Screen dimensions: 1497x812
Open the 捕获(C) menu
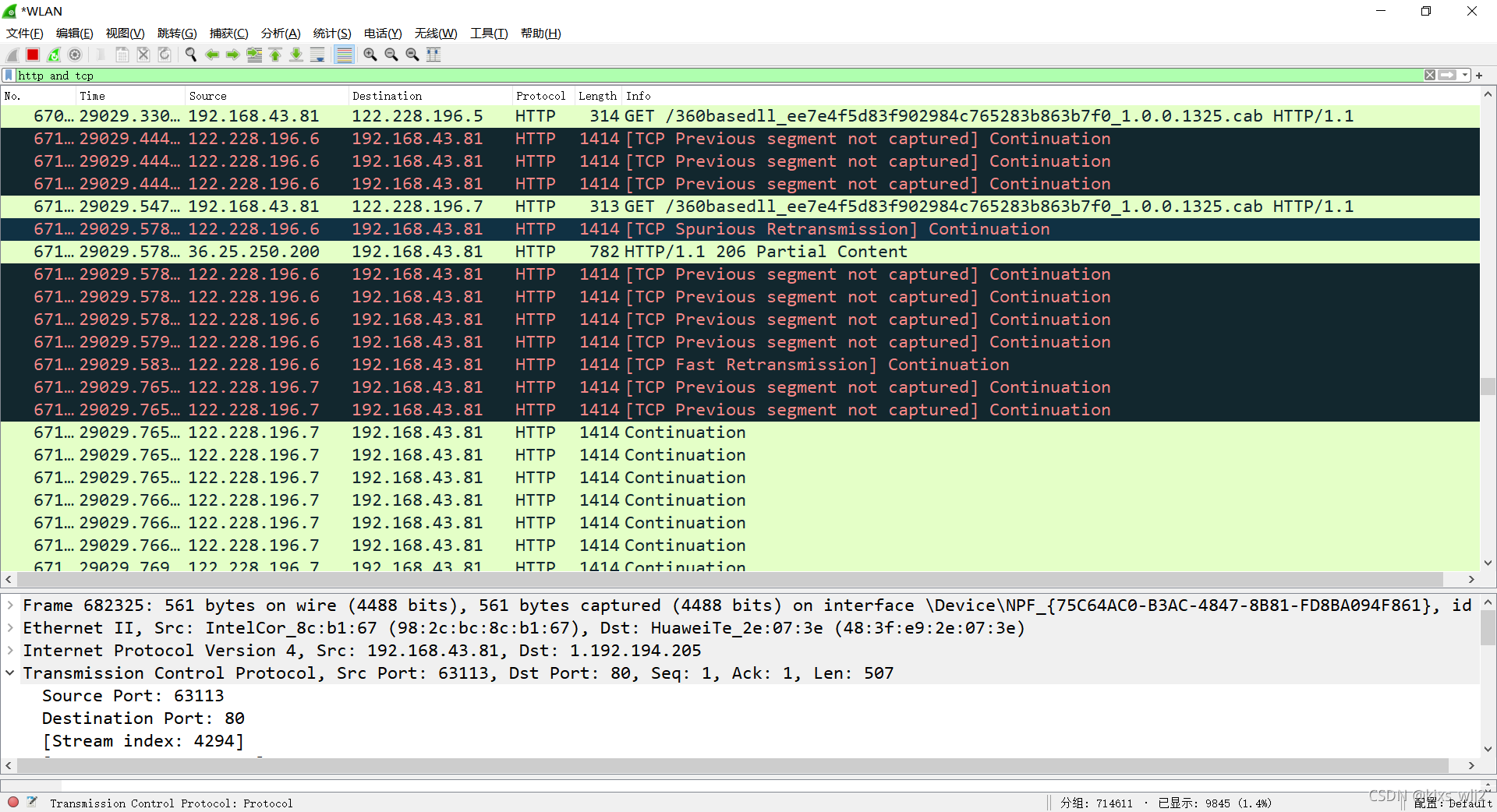229,34
